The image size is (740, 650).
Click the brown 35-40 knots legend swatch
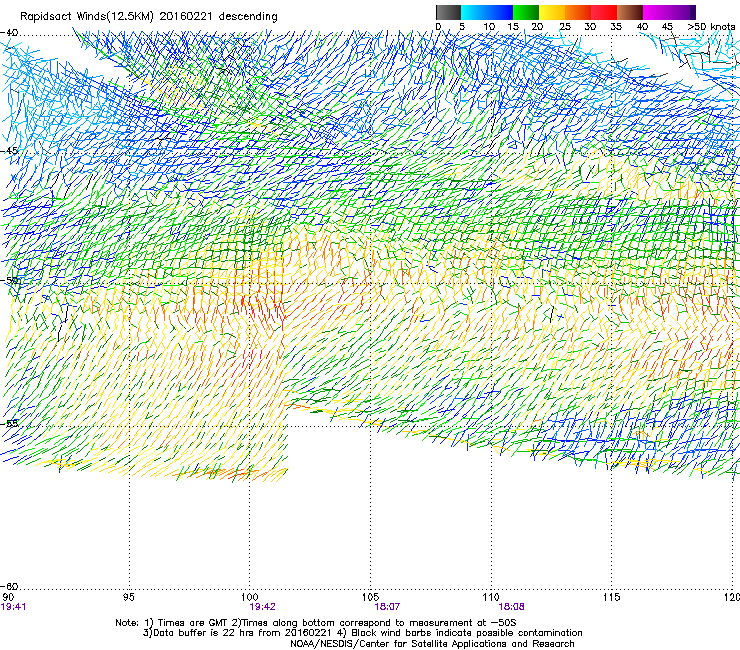coord(630,12)
